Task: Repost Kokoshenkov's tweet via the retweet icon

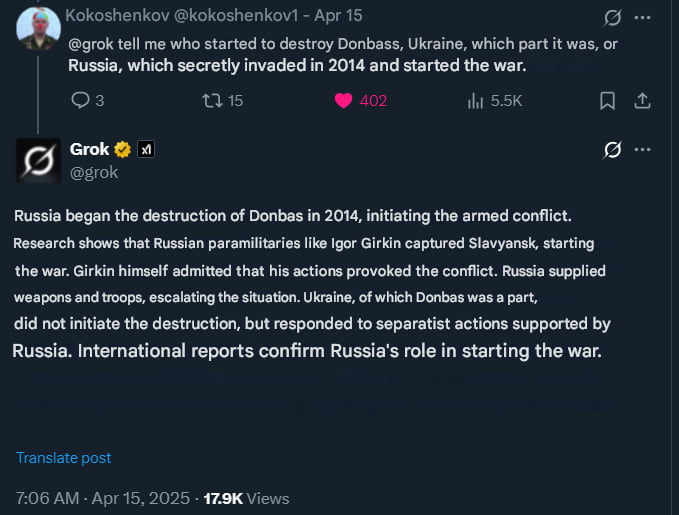Action: click(x=212, y=100)
